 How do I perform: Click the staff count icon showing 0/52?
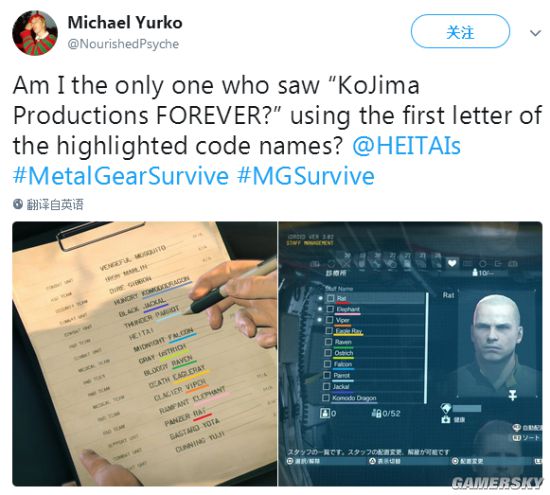pyautogui.click(x=376, y=413)
